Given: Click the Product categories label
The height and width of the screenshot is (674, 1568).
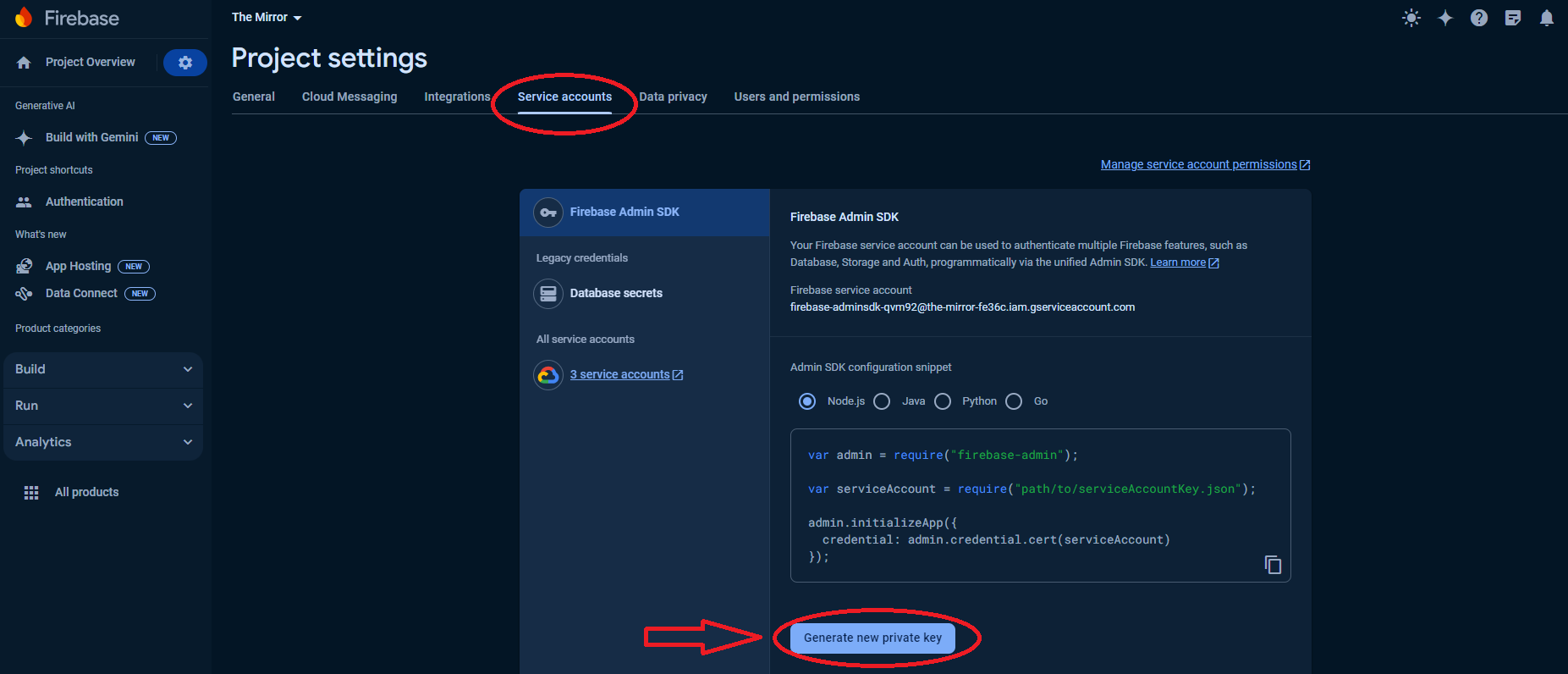Looking at the screenshot, I should [58, 329].
